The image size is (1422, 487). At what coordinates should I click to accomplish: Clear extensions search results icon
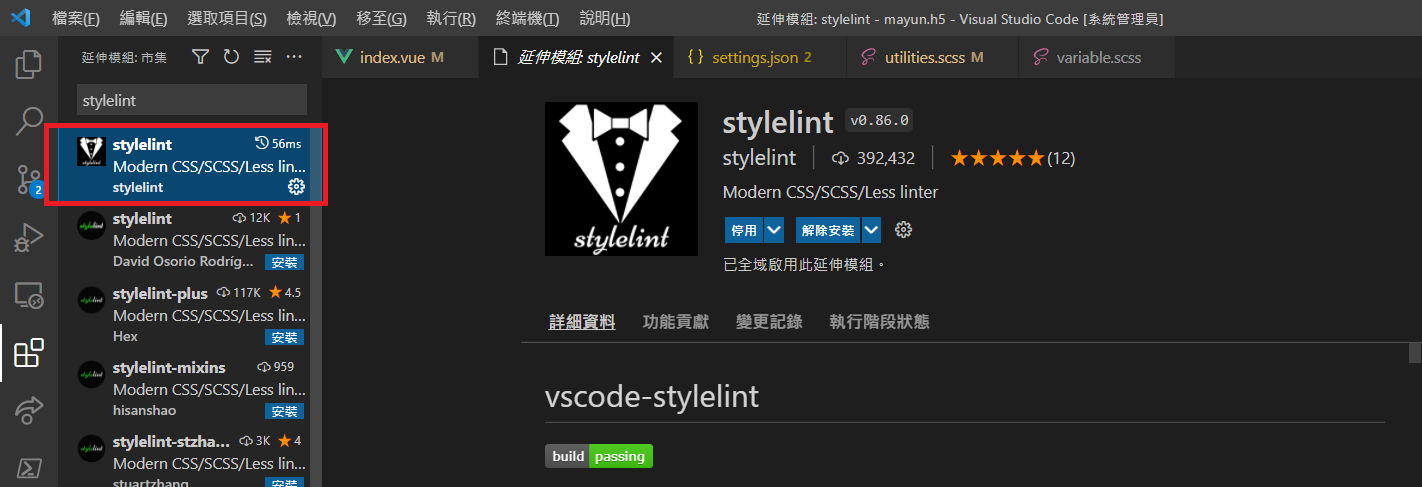262,57
